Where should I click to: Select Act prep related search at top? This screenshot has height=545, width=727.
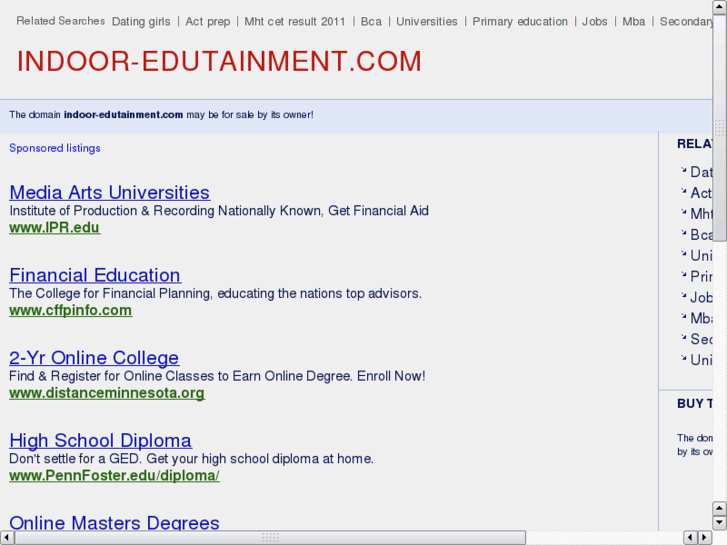tap(208, 22)
